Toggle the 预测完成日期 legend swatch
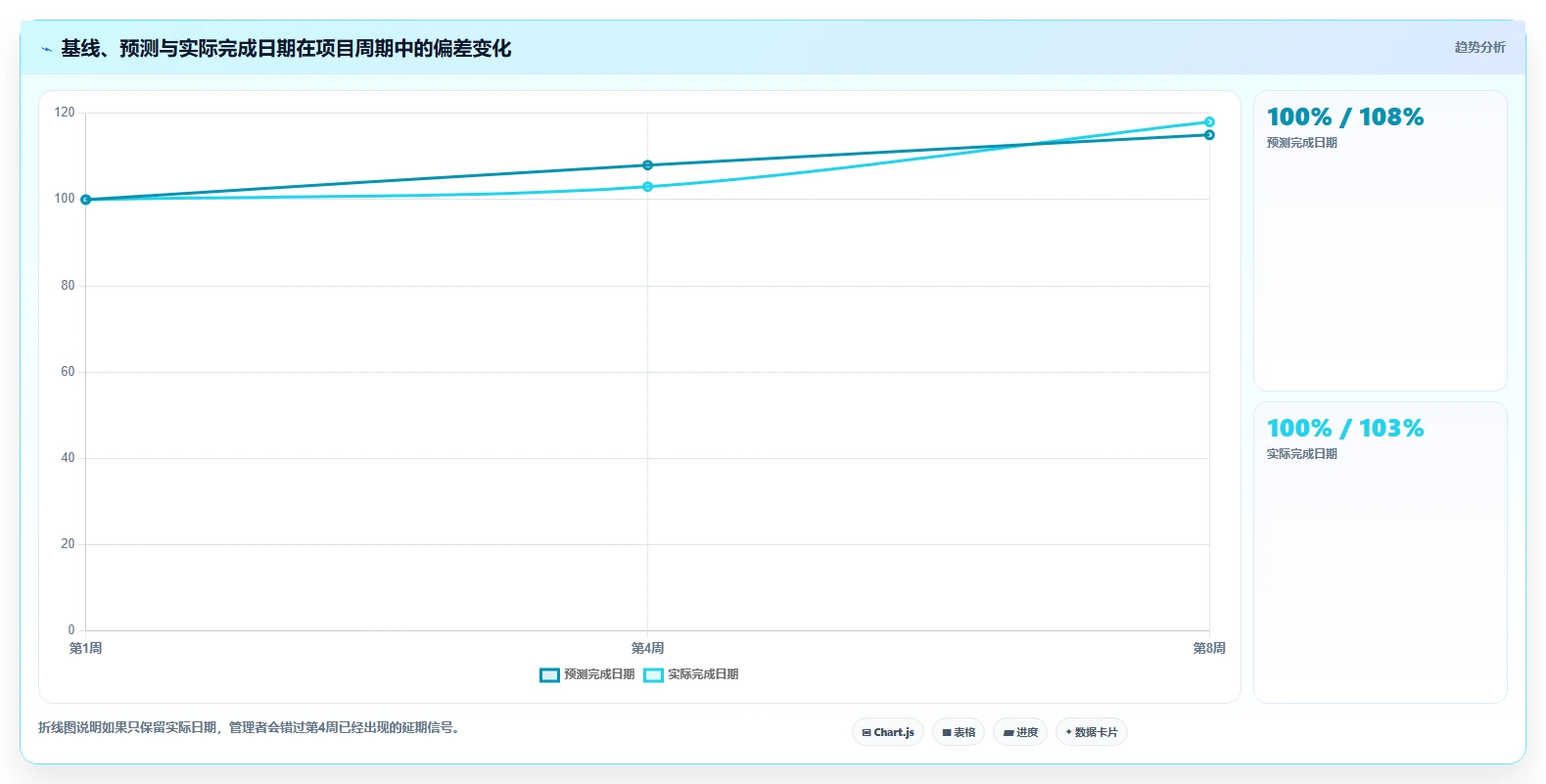 (549, 675)
